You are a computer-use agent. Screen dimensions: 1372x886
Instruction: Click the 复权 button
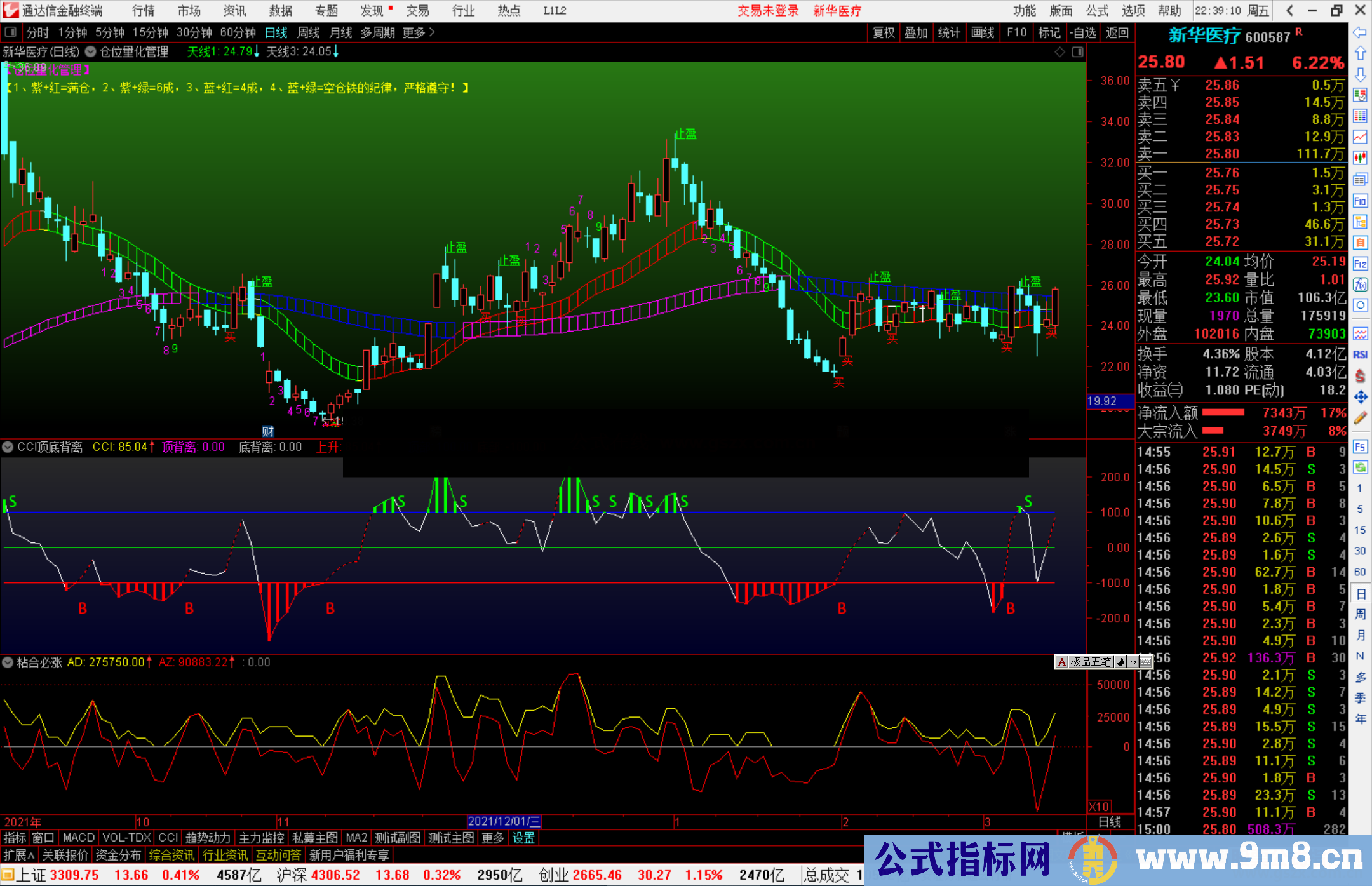click(883, 32)
